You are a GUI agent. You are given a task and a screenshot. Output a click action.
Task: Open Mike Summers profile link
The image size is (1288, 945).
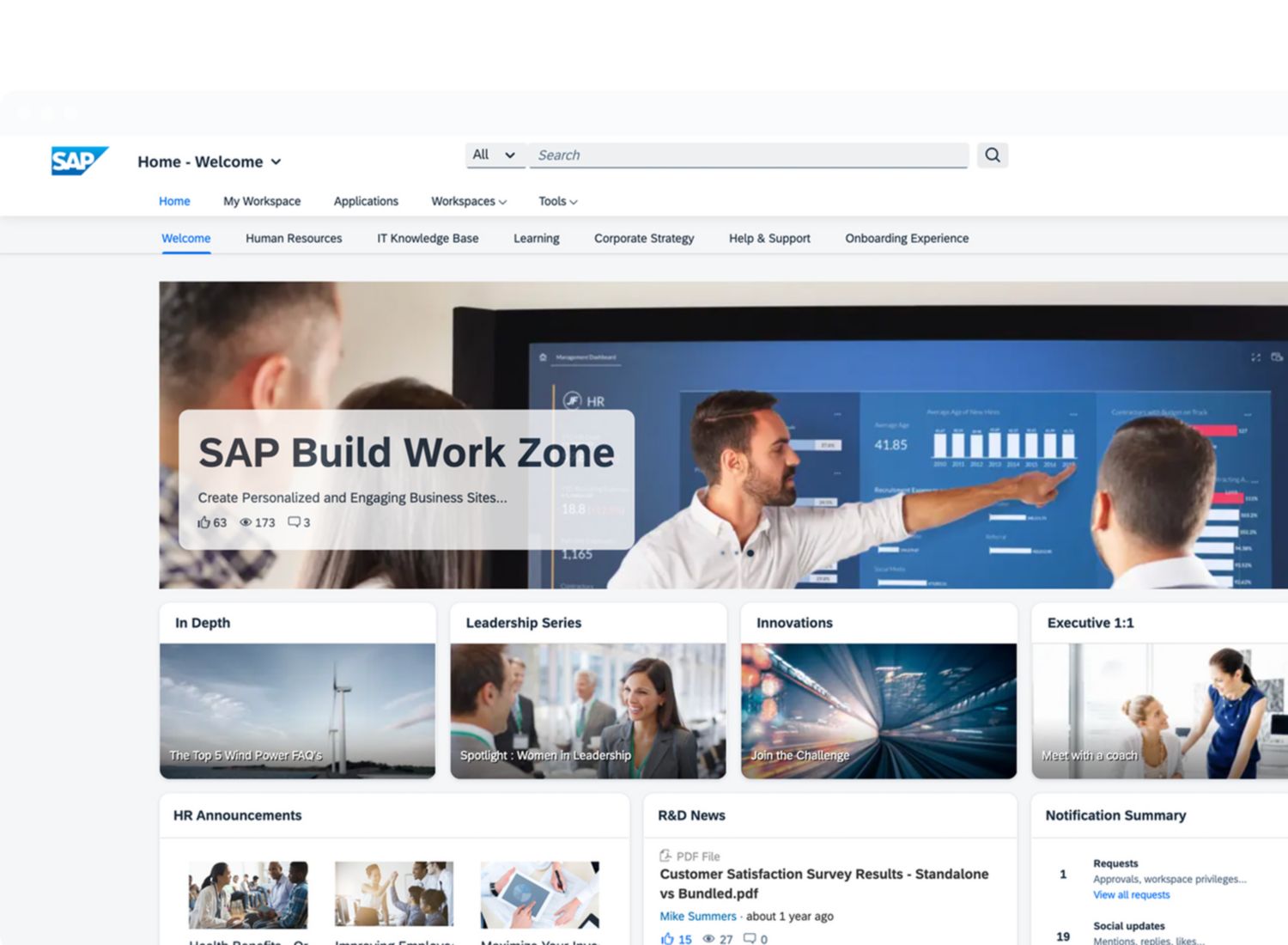point(697,916)
